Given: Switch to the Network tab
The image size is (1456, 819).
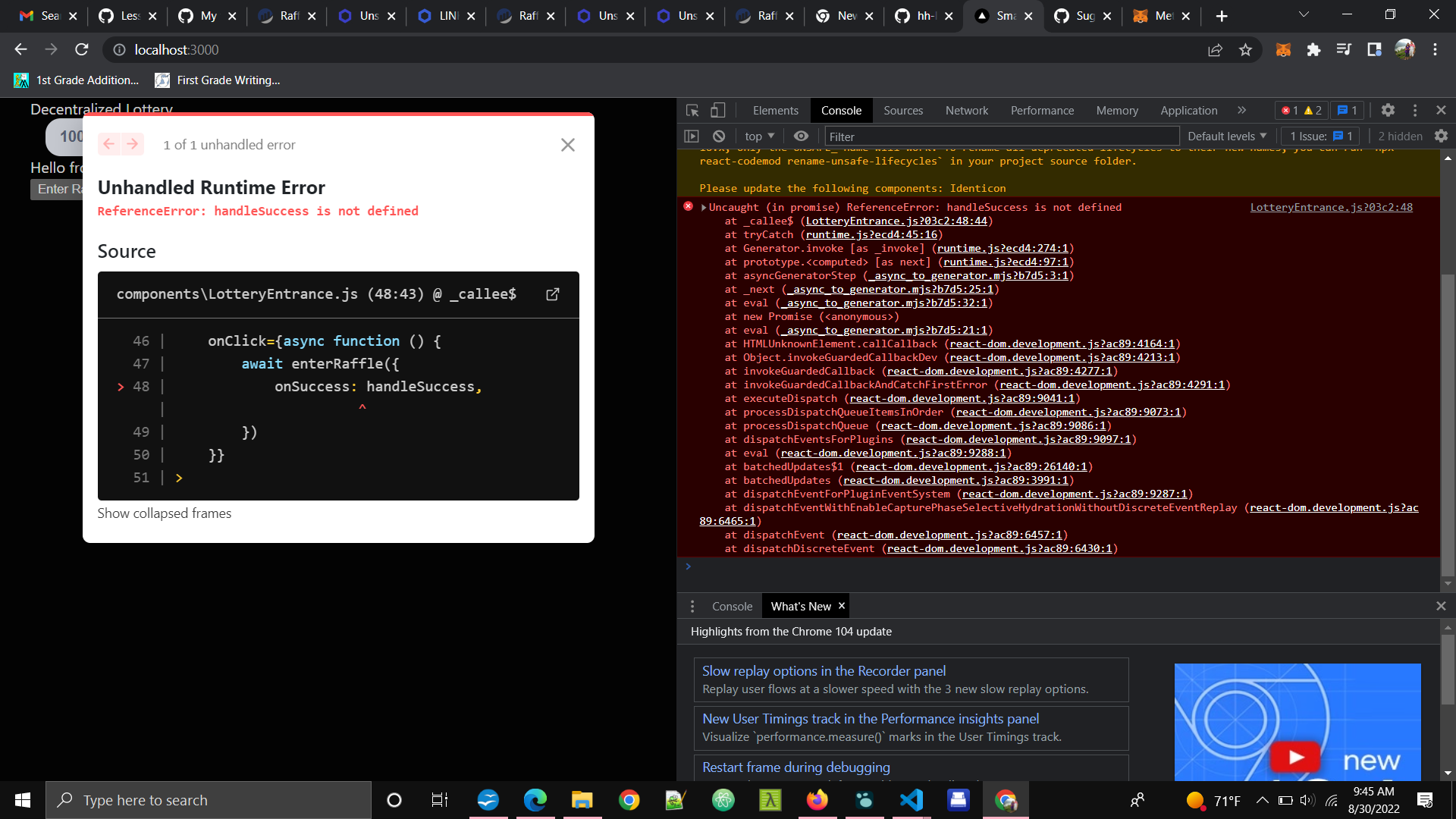Looking at the screenshot, I should point(966,110).
